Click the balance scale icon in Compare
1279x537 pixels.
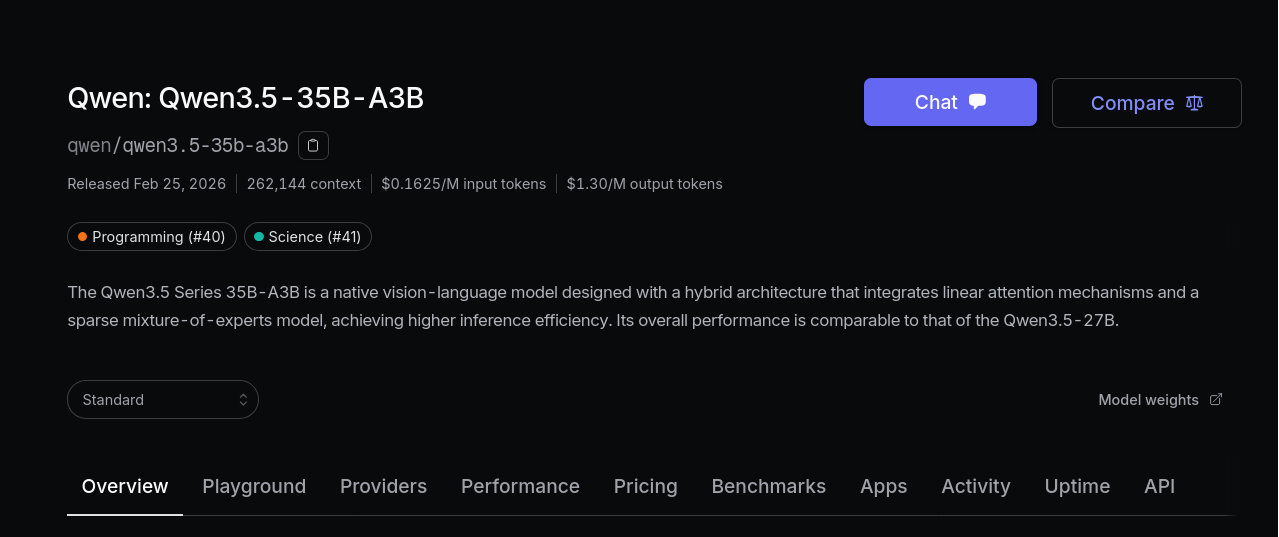coord(1194,103)
